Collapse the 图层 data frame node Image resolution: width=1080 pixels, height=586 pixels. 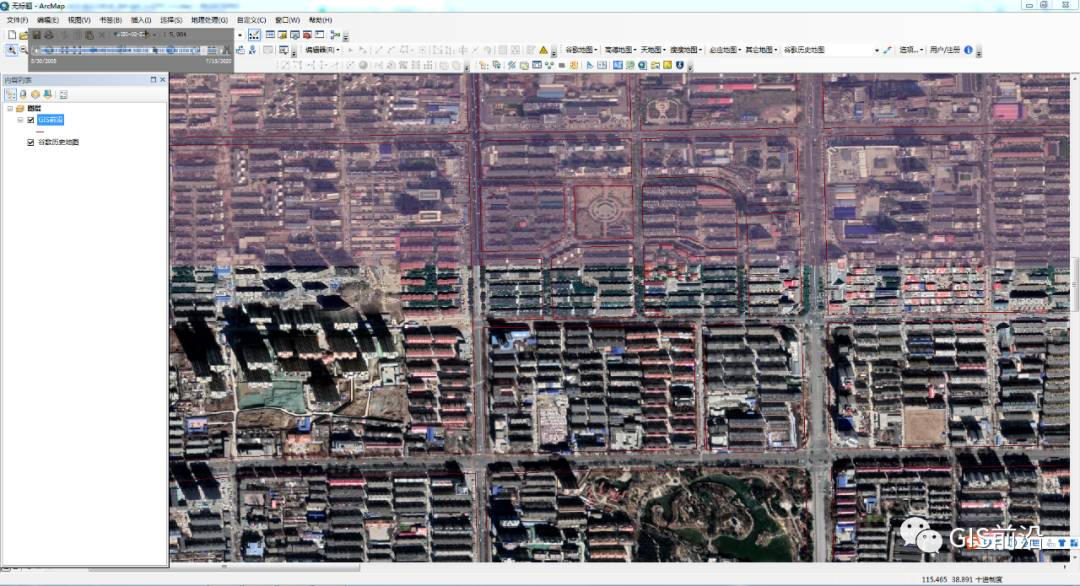[x=10, y=109]
